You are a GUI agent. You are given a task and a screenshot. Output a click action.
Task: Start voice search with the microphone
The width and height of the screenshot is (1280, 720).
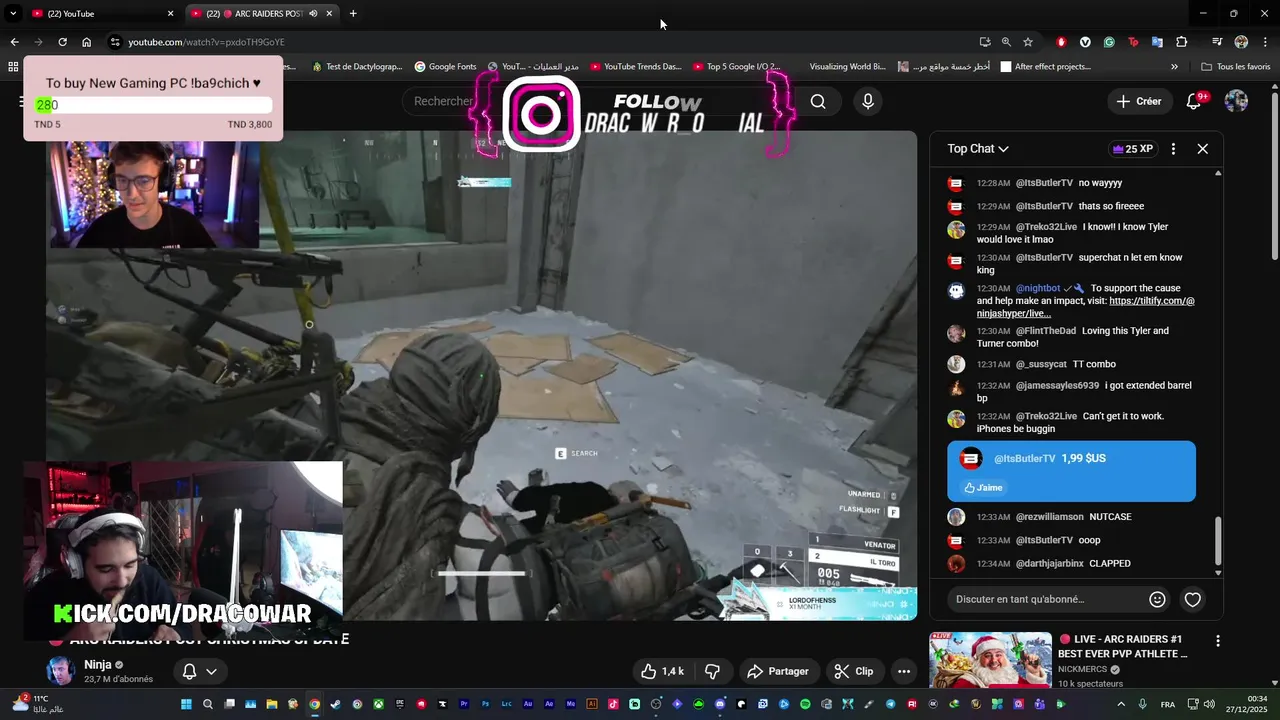click(868, 101)
